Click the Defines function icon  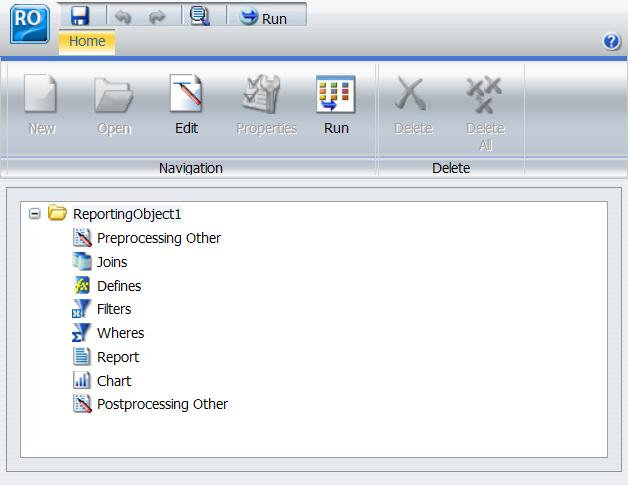(x=82, y=285)
